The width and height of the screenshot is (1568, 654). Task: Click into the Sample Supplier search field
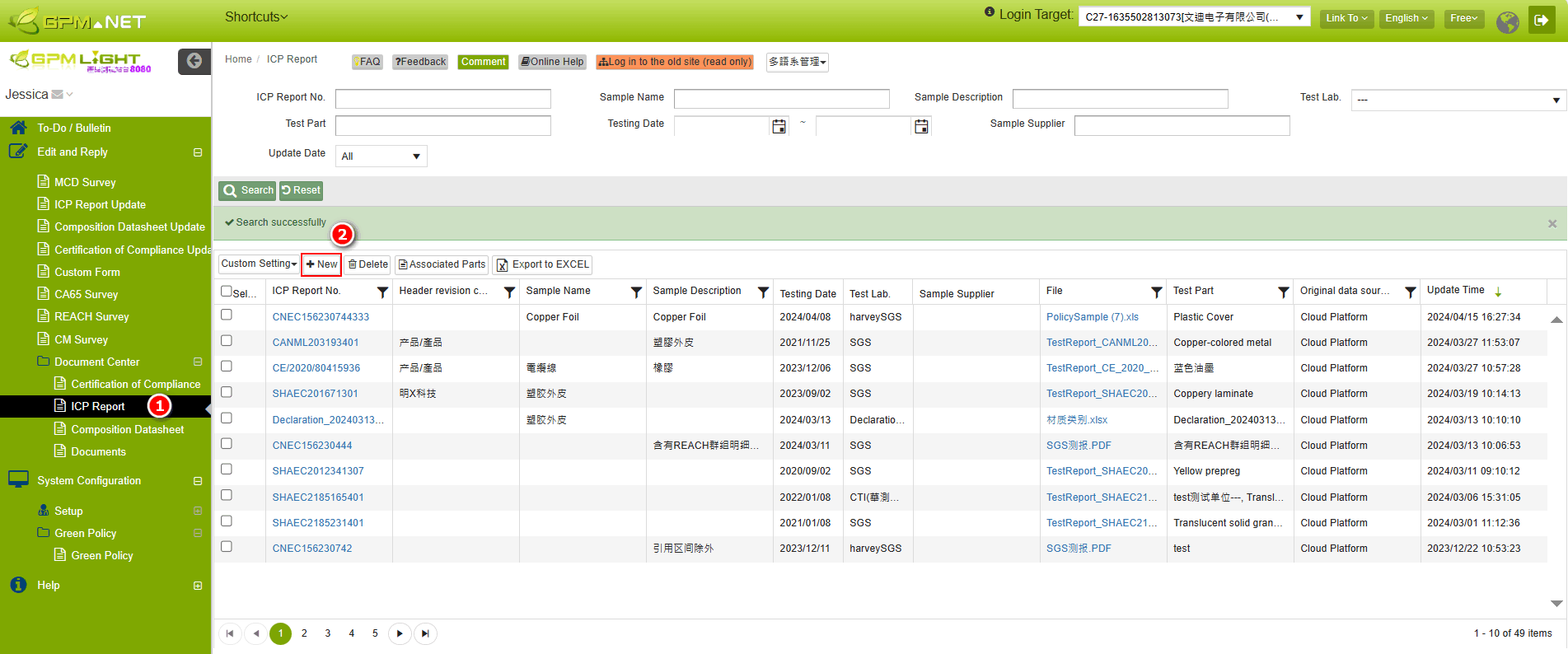pyautogui.click(x=1182, y=125)
